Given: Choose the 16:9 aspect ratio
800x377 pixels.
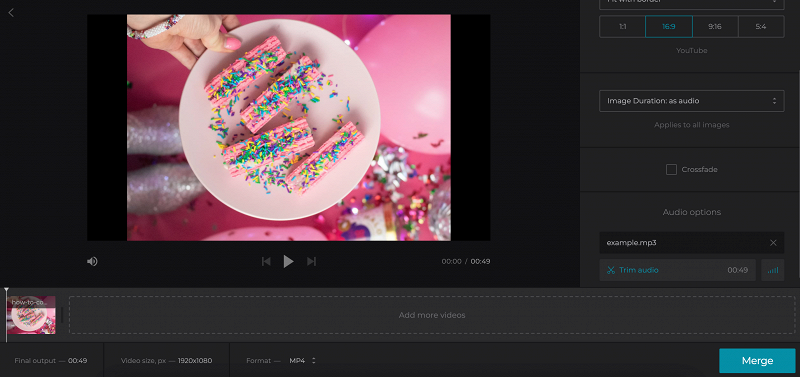Looking at the screenshot, I should pyautogui.click(x=669, y=27).
